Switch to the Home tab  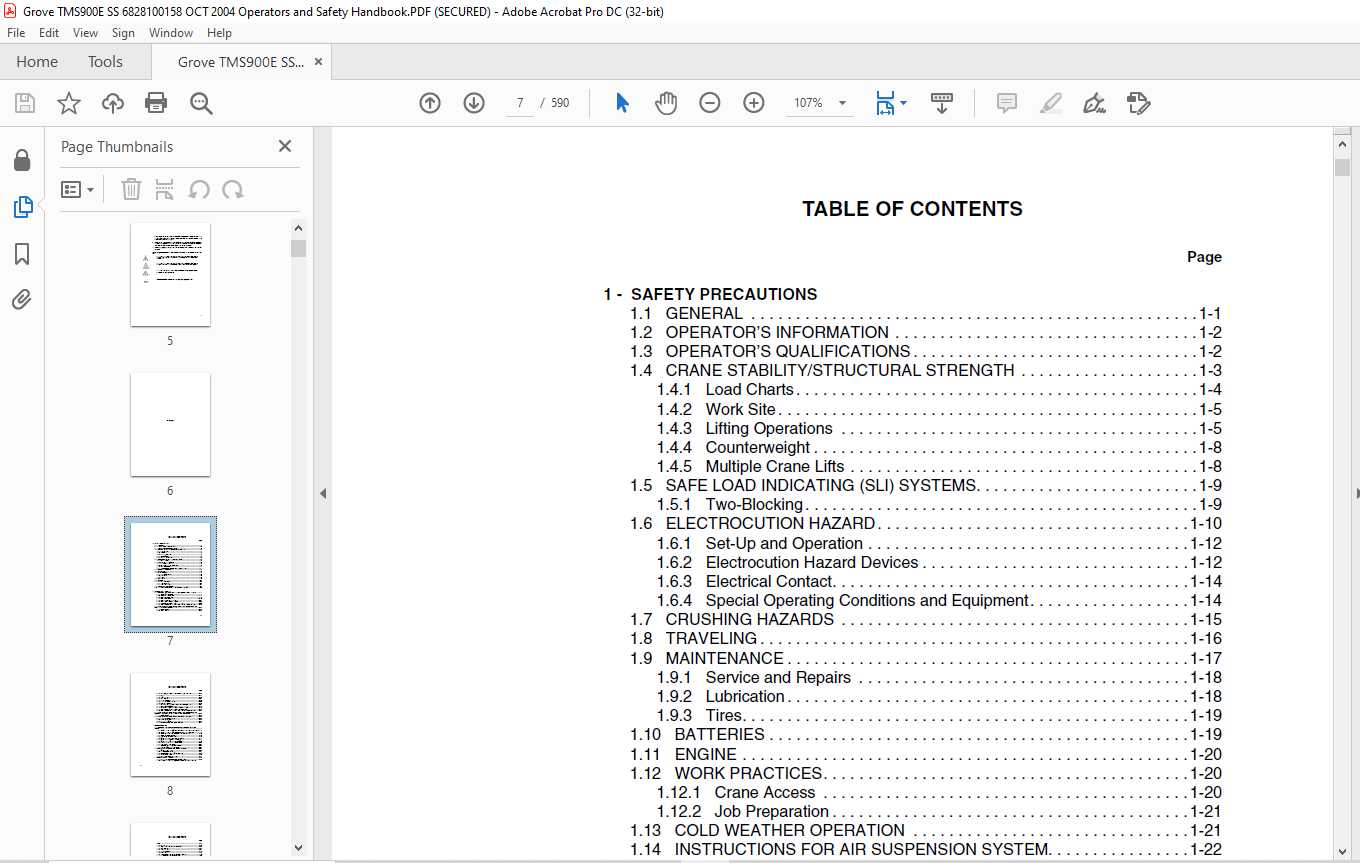(x=37, y=62)
